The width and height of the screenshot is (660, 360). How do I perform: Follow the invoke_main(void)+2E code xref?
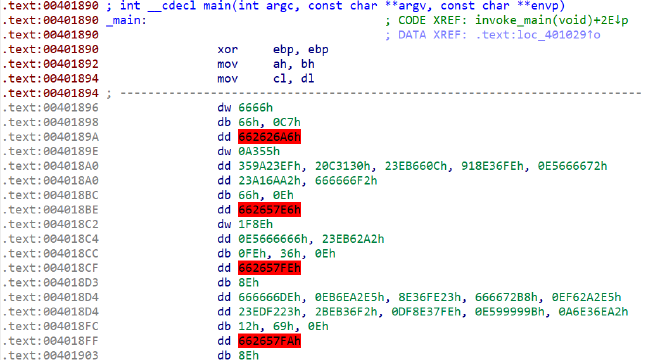coord(551,20)
